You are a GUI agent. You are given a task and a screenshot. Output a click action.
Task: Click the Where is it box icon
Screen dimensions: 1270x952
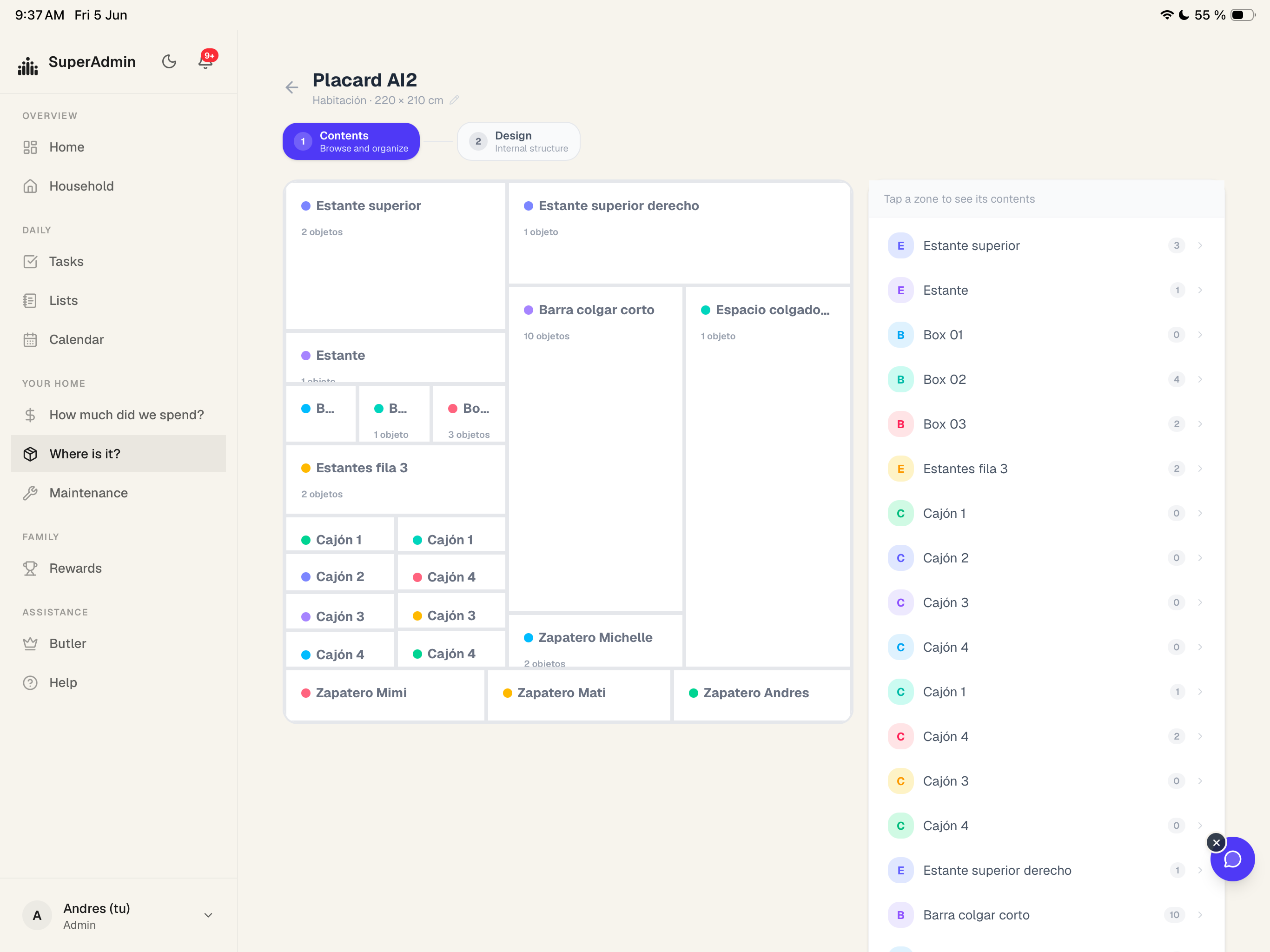click(x=30, y=454)
